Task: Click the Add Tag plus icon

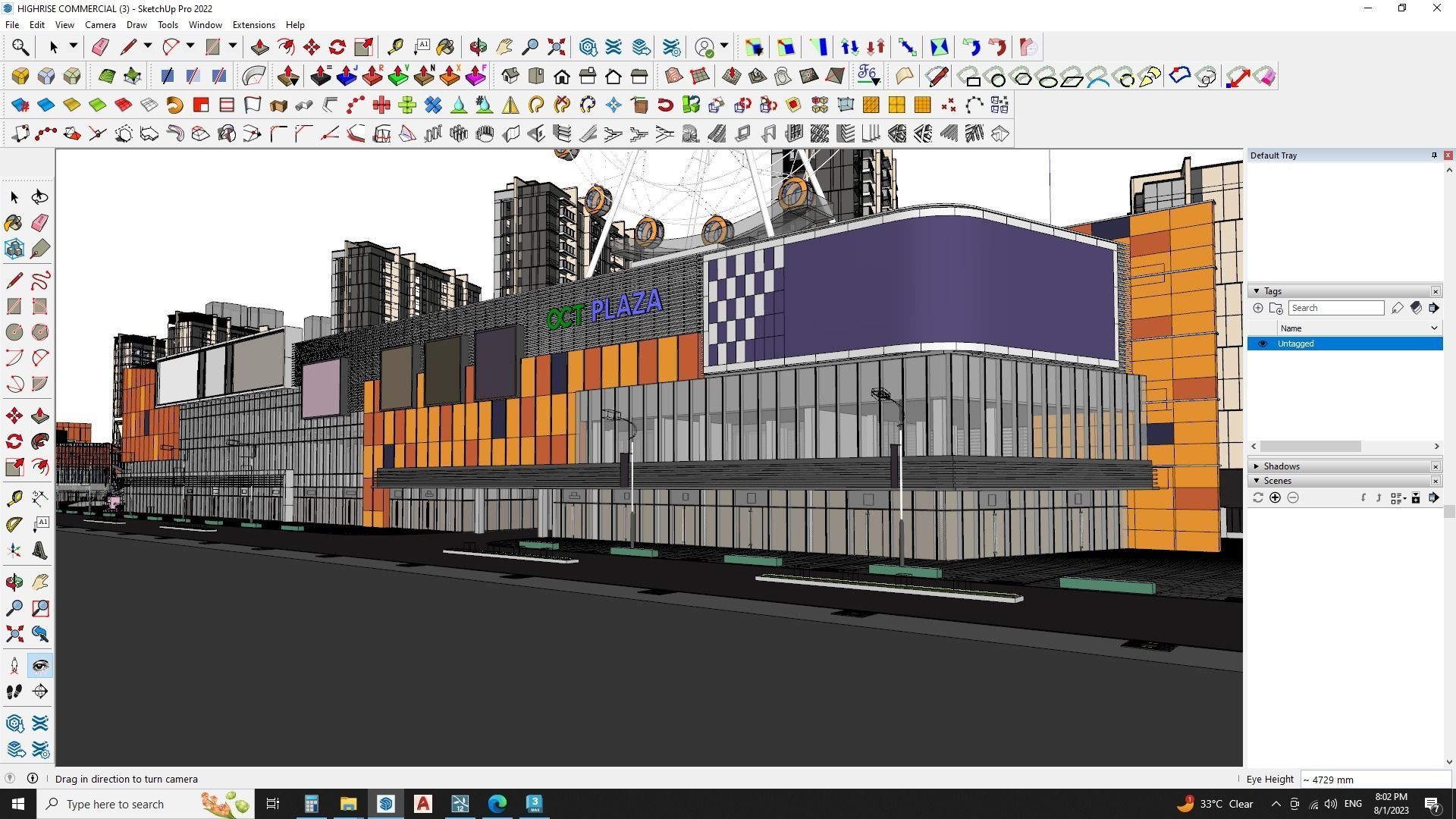Action: [1258, 308]
